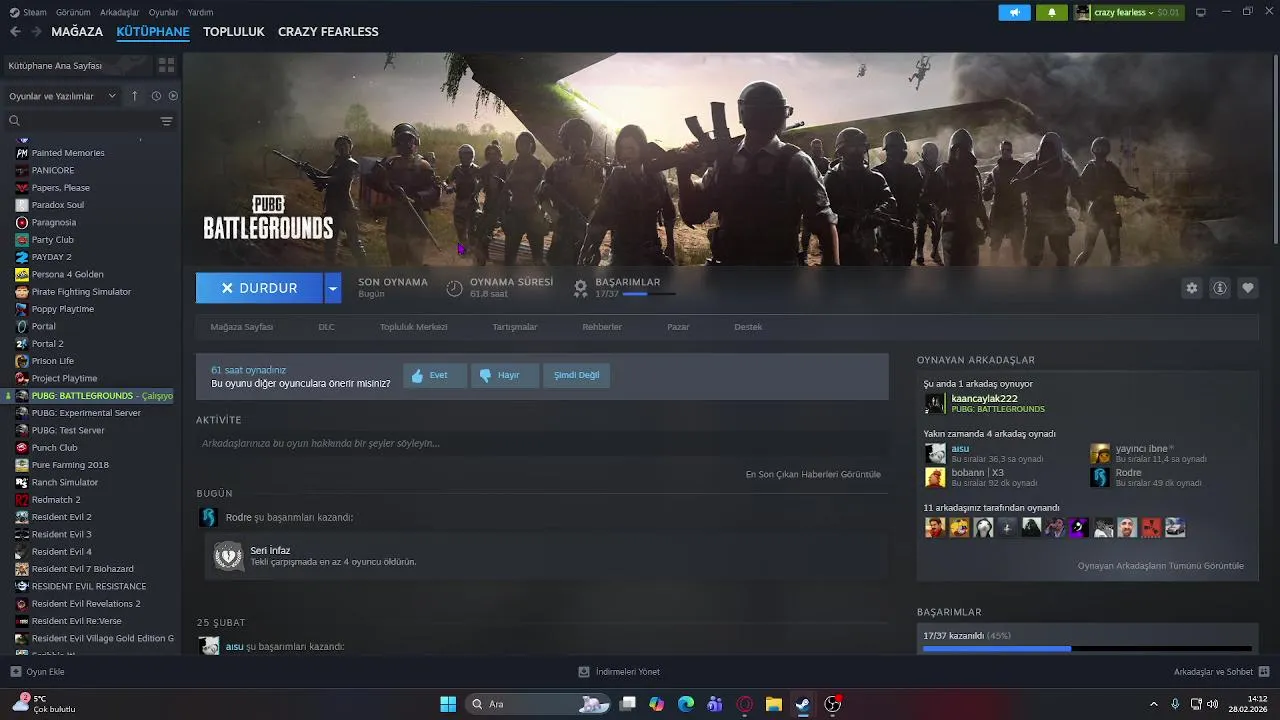This screenshot has width=1280, height=720.
Task: Show hidden system tray icons
Action: [1153, 704]
